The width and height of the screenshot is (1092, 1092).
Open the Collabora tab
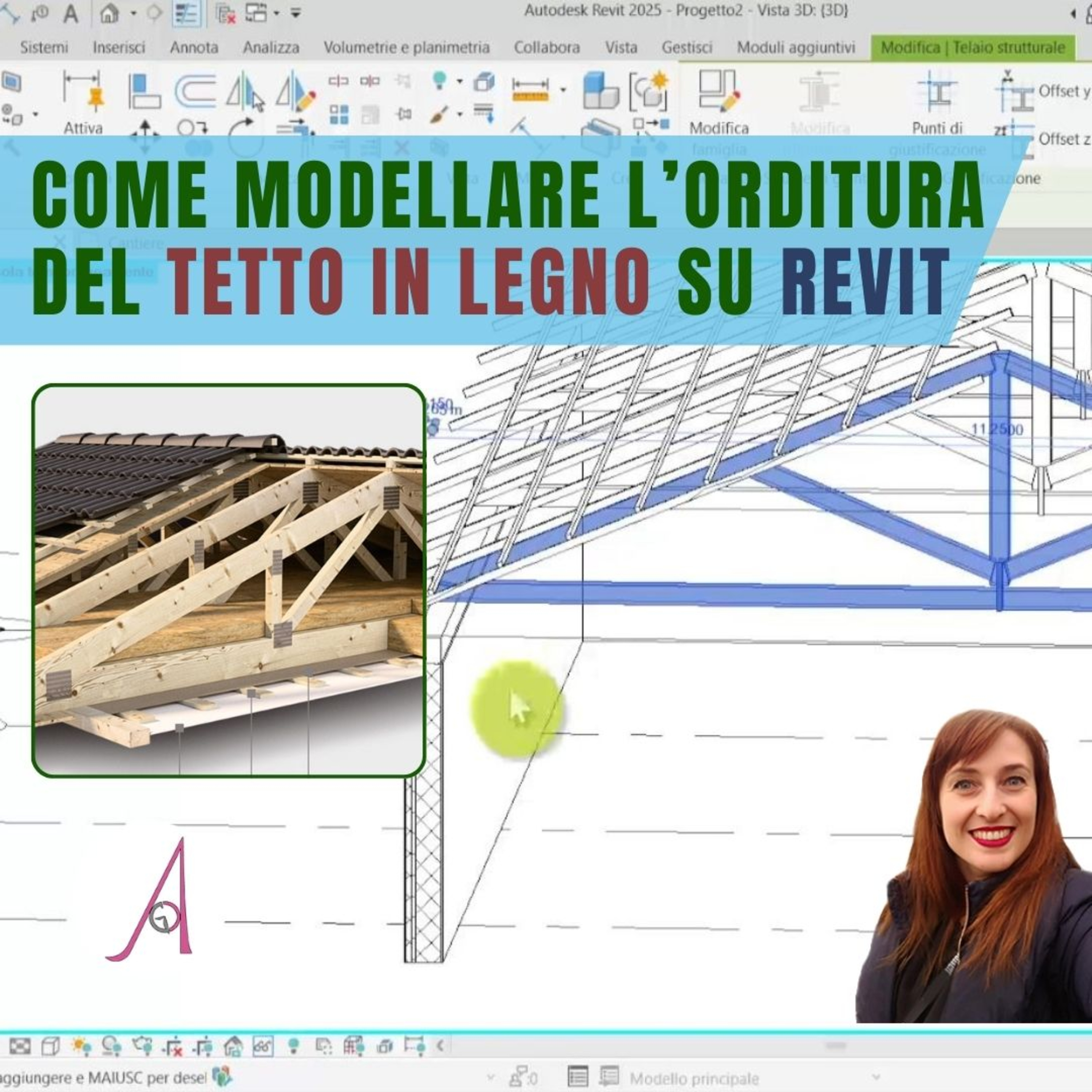pyautogui.click(x=547, y=47)
